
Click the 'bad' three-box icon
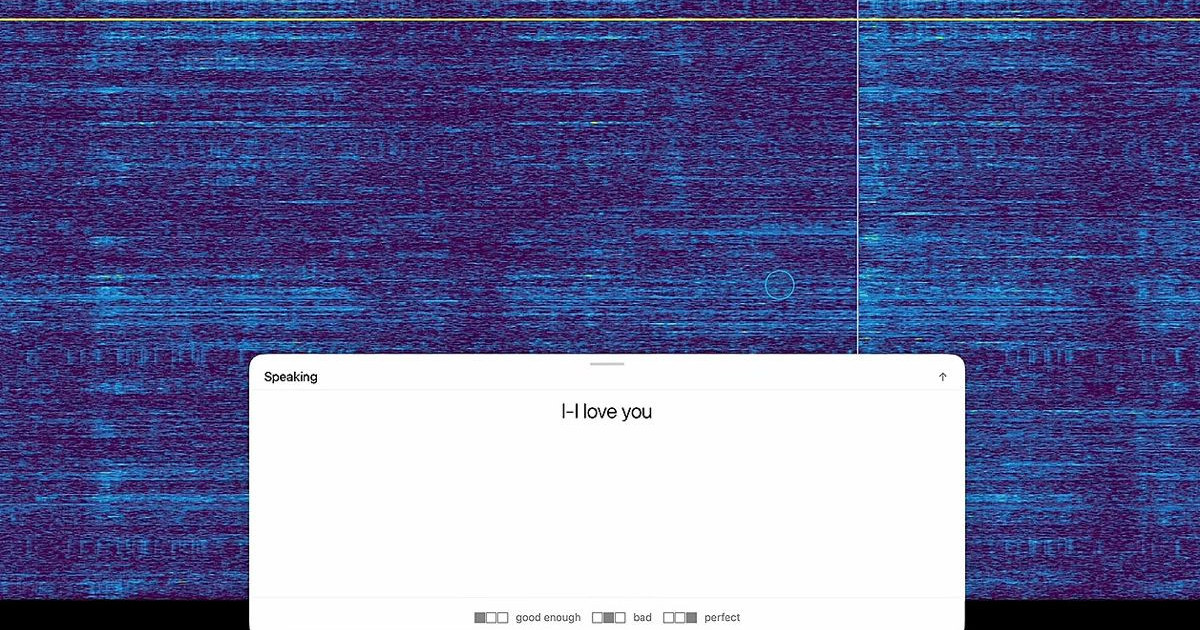(609, 618)
